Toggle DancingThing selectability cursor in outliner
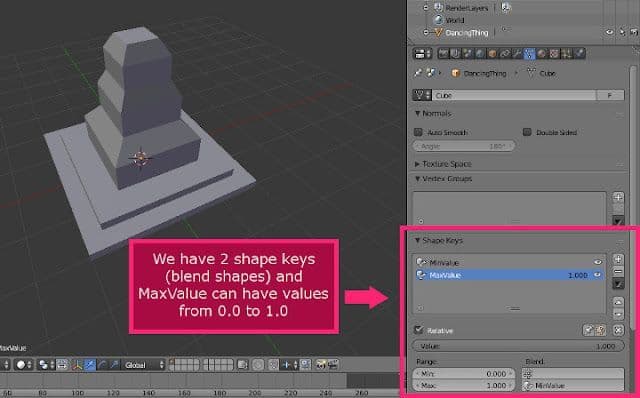 point(622,32)
